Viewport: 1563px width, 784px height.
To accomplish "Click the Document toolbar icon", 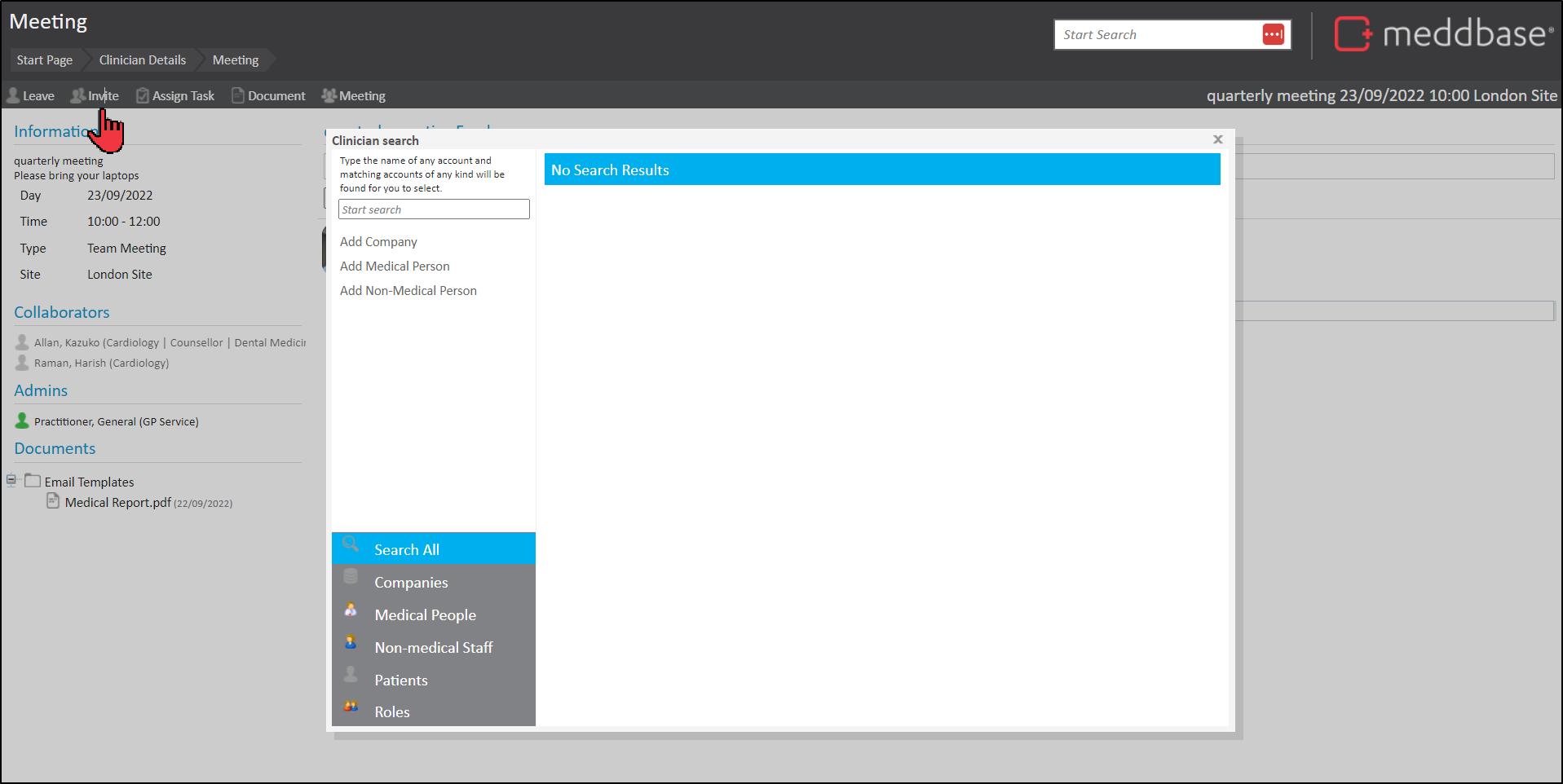I will [238, 96].
